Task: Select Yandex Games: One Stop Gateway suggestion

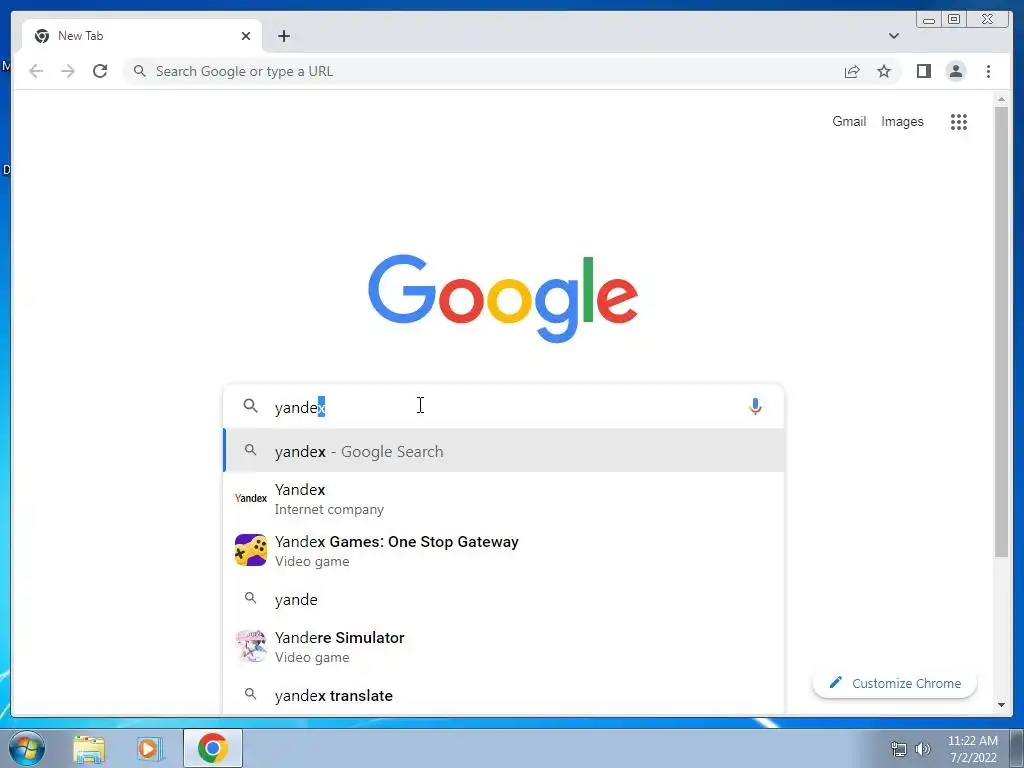Action: pos(504,551)
